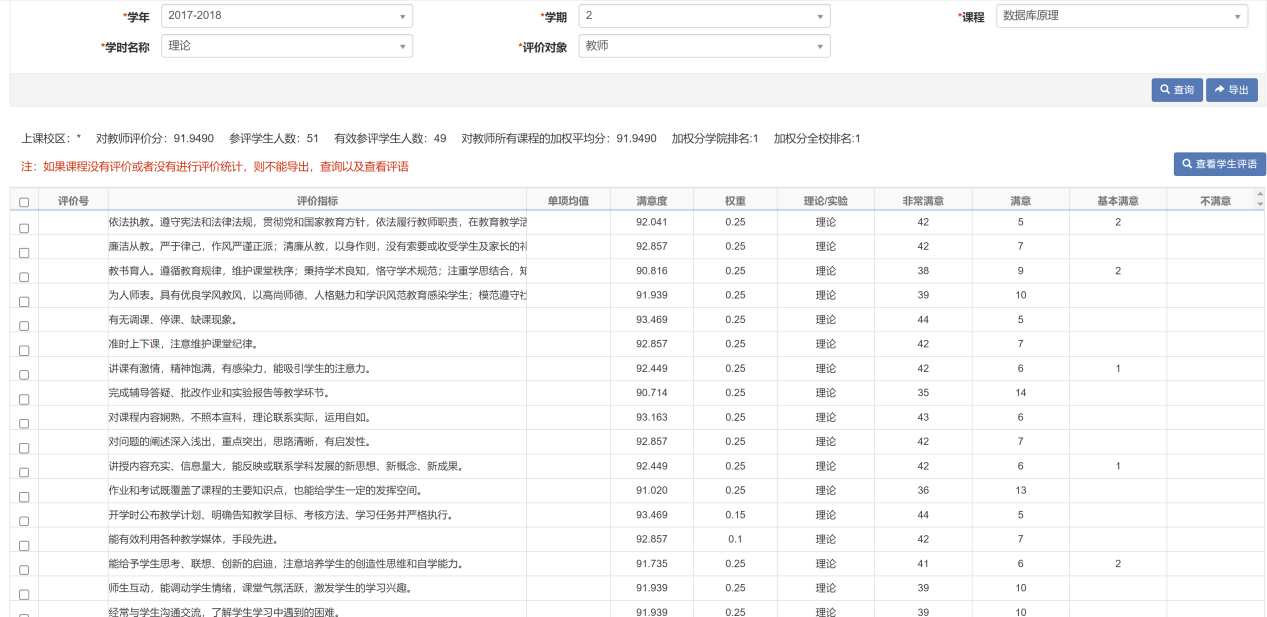
Task: Toggle the select-all checkbox in table header
Action: click(24, 202)
